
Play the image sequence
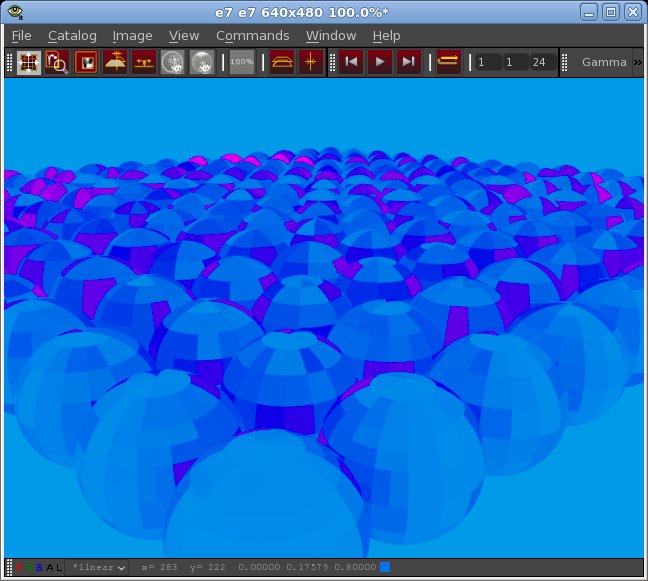tap(380, 62)
